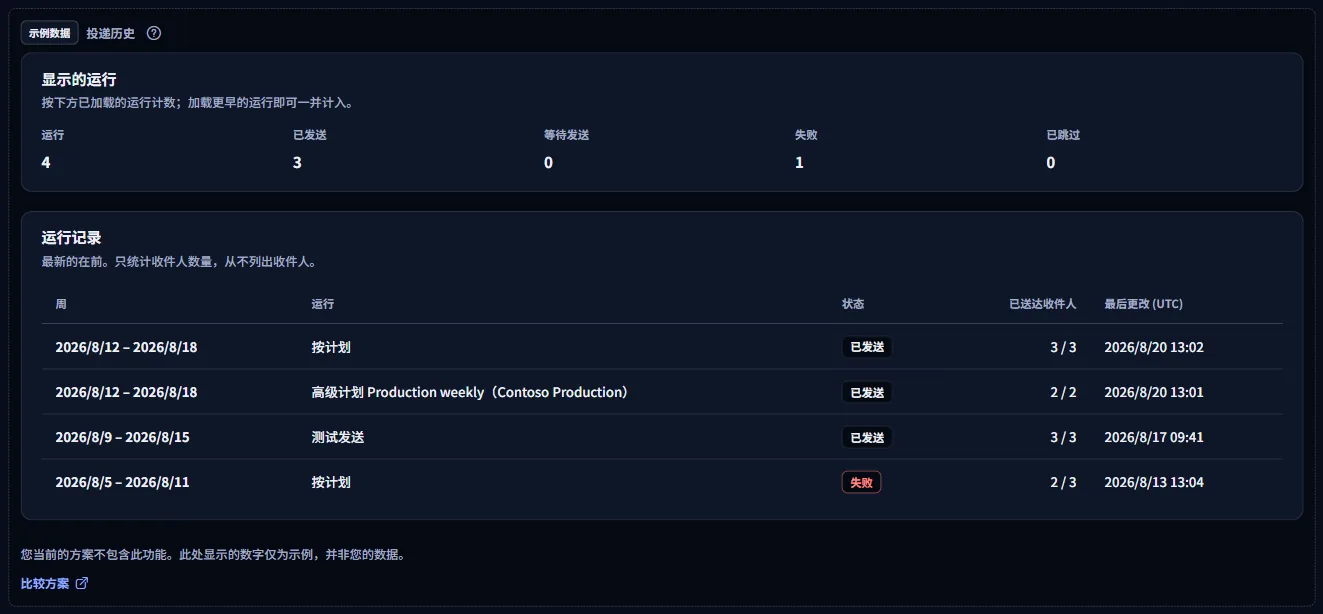The image size is (1323, 614).
Task: Click the 状态 column header
Action: coord(853,304)
